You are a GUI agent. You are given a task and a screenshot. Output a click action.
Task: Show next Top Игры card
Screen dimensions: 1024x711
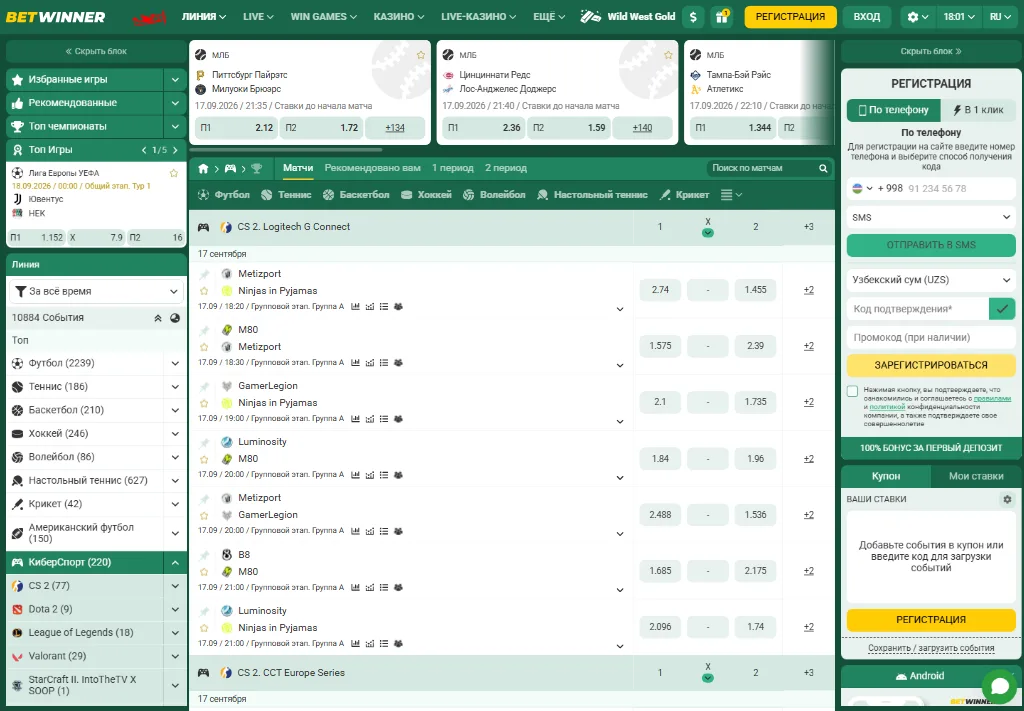click(174, 150)
